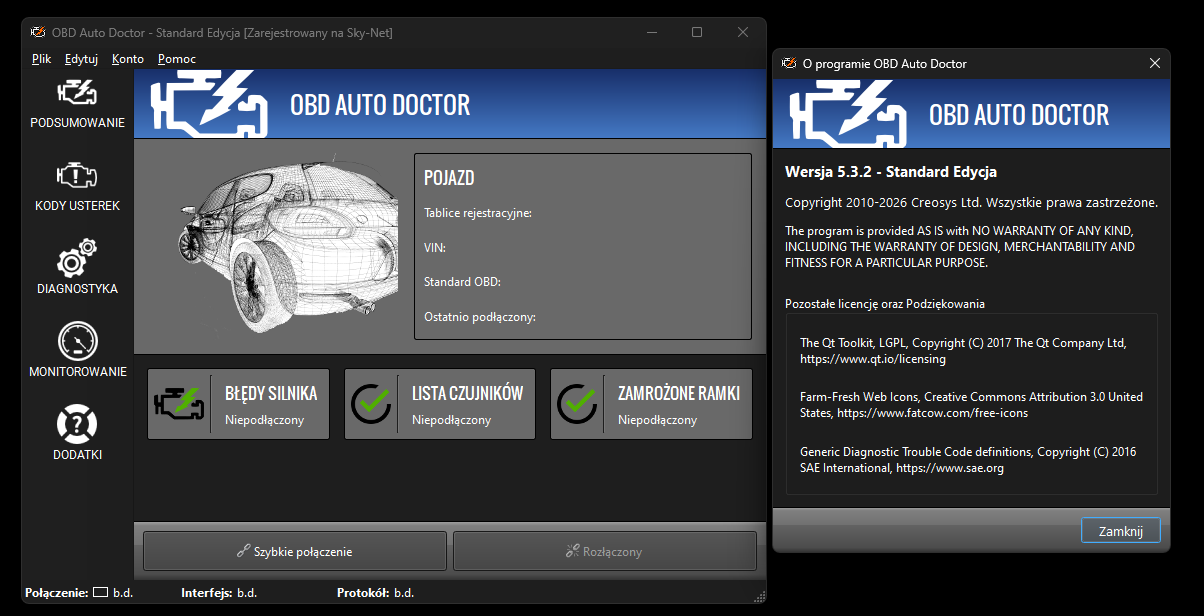Click the Rozłączony button

[605, 551]
